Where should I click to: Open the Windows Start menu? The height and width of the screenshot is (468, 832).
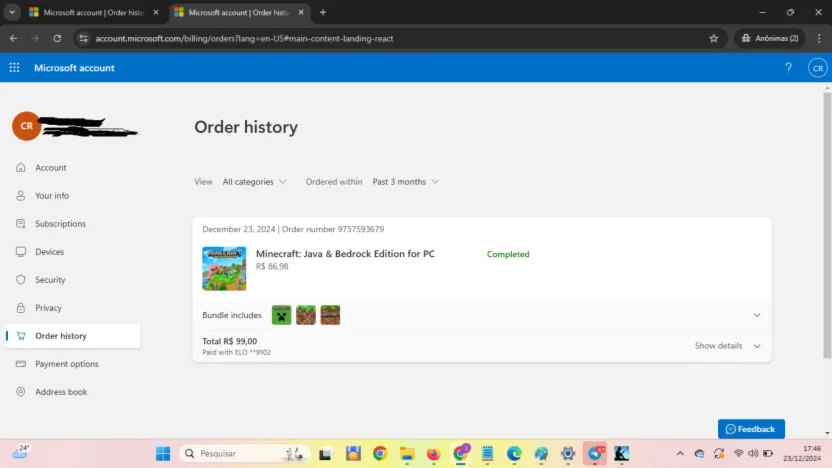[x=163, y=454]
